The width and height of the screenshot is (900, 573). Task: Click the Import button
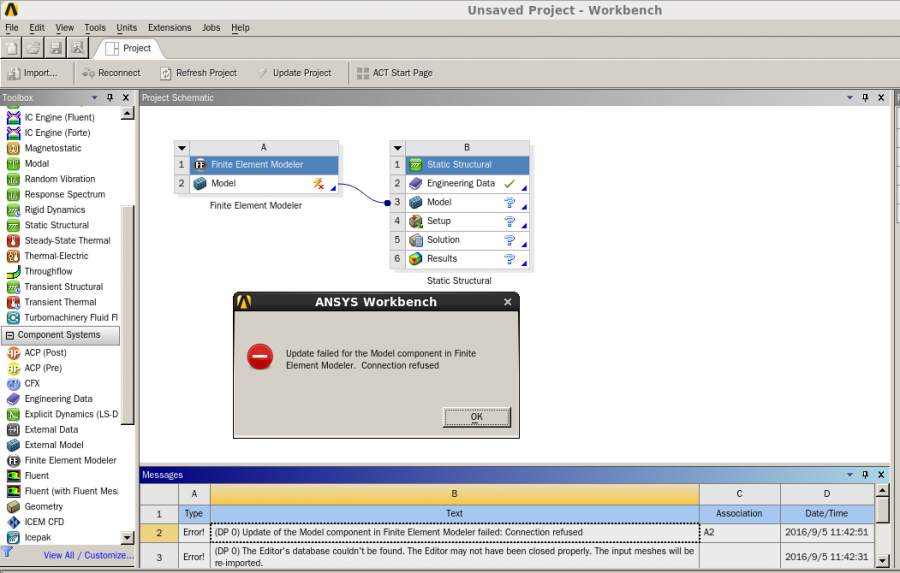(33, 73)
